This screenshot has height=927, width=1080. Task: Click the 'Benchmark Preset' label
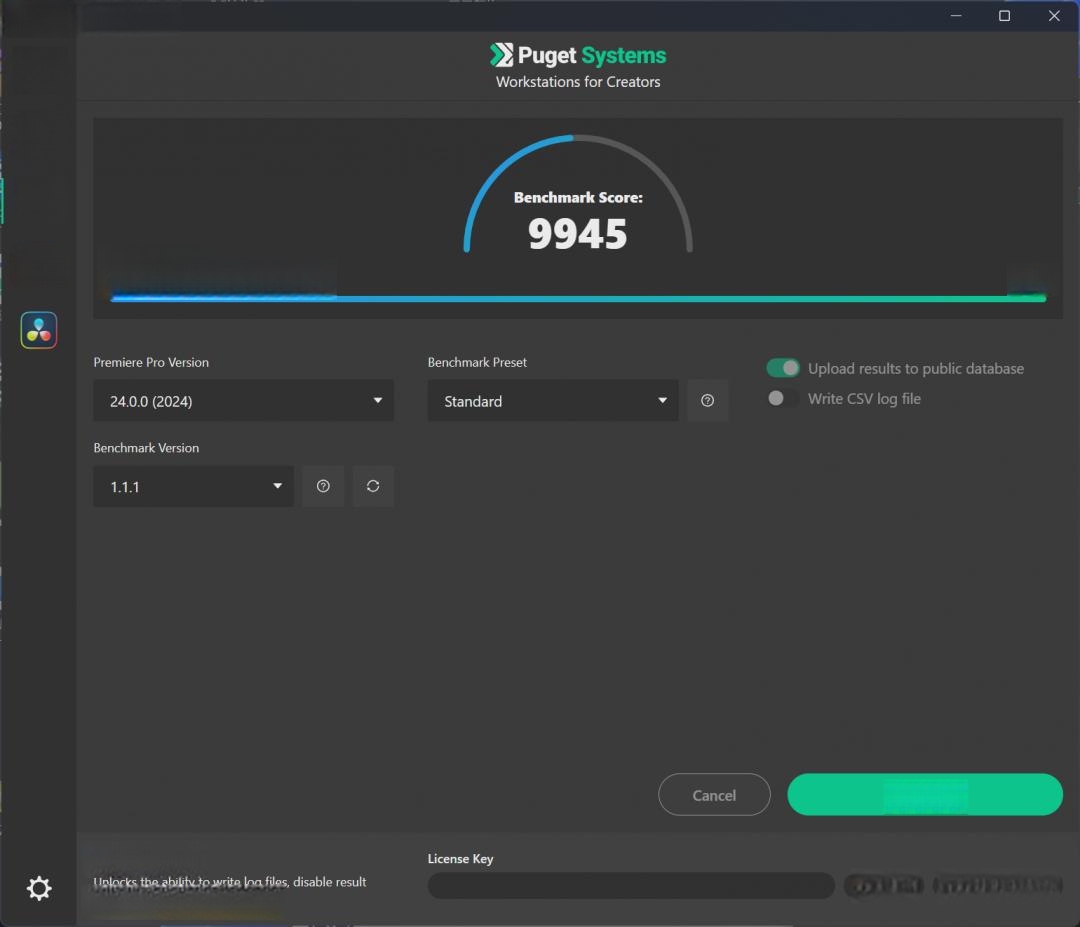(x=477, y=362)
